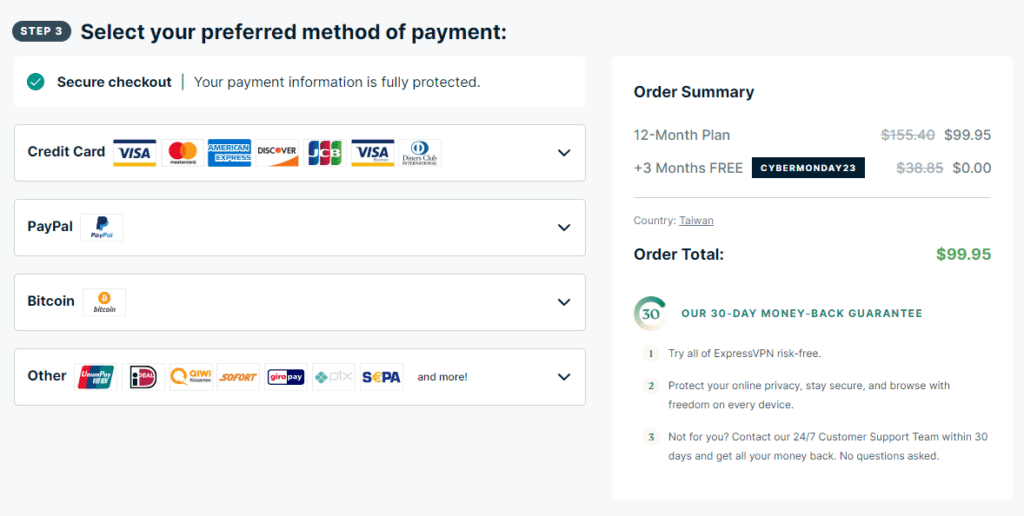Open the Bitcoin payment option chevron

(x=564, y=302)
